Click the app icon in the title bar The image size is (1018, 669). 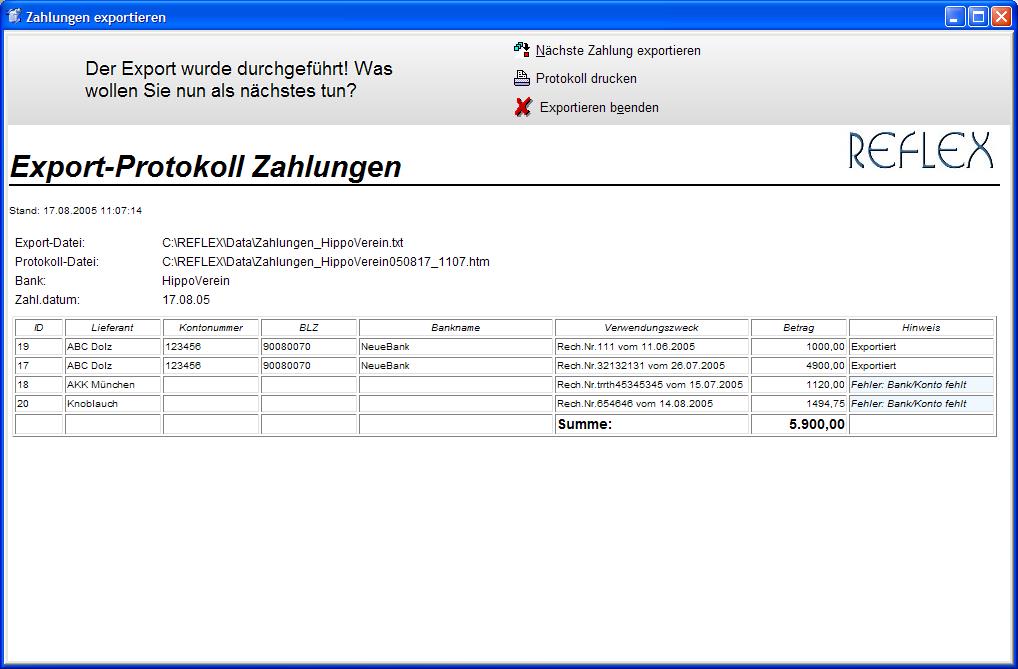coord(14,16)
